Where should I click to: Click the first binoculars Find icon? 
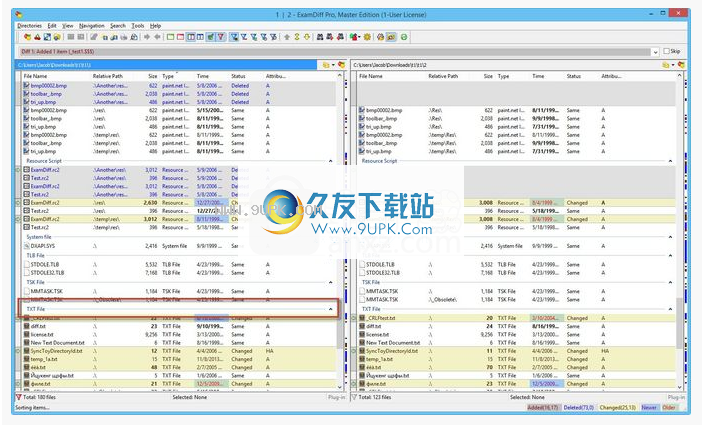coord(320,37)
